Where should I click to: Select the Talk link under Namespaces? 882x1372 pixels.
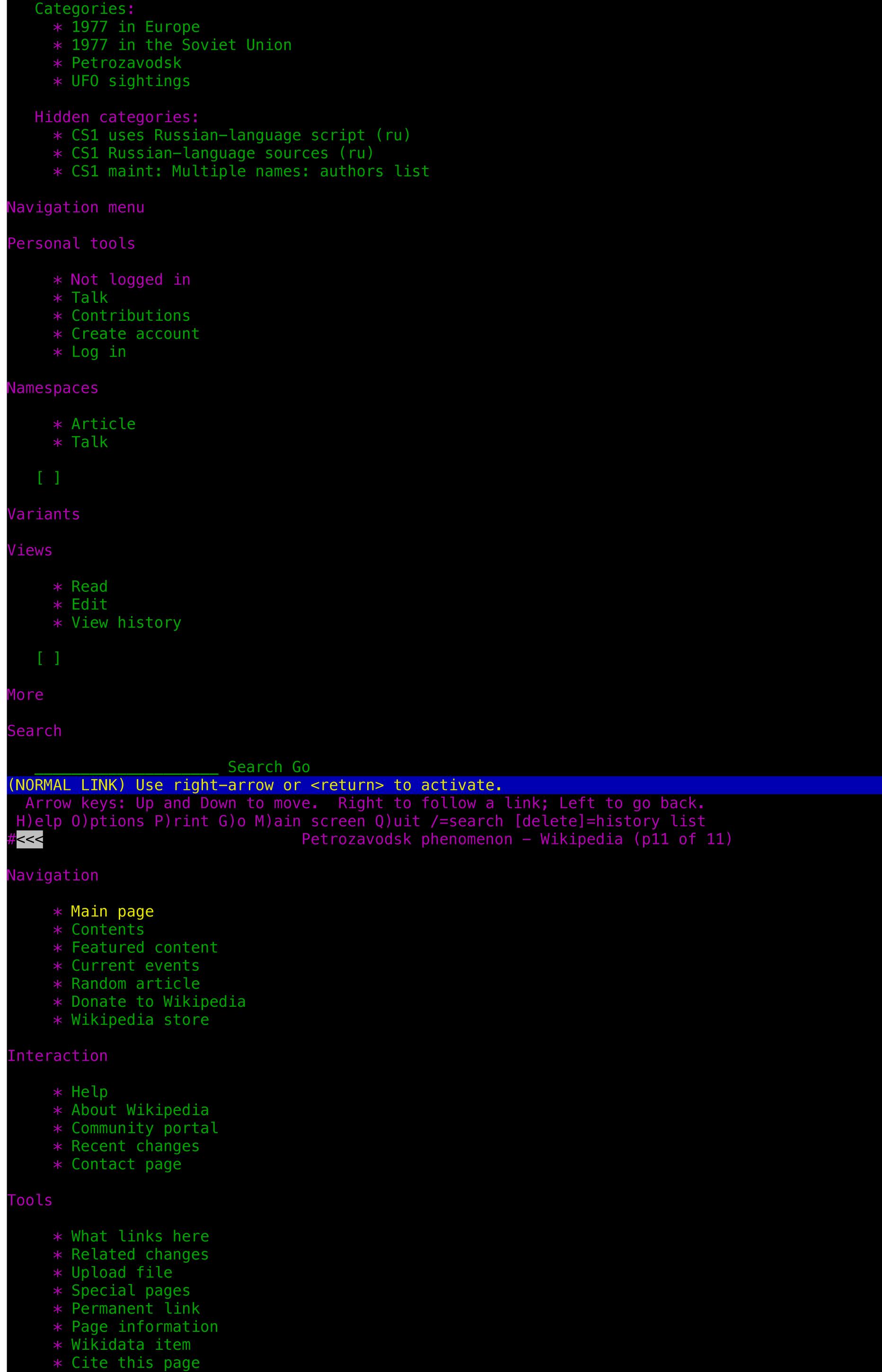coord(90,442)
